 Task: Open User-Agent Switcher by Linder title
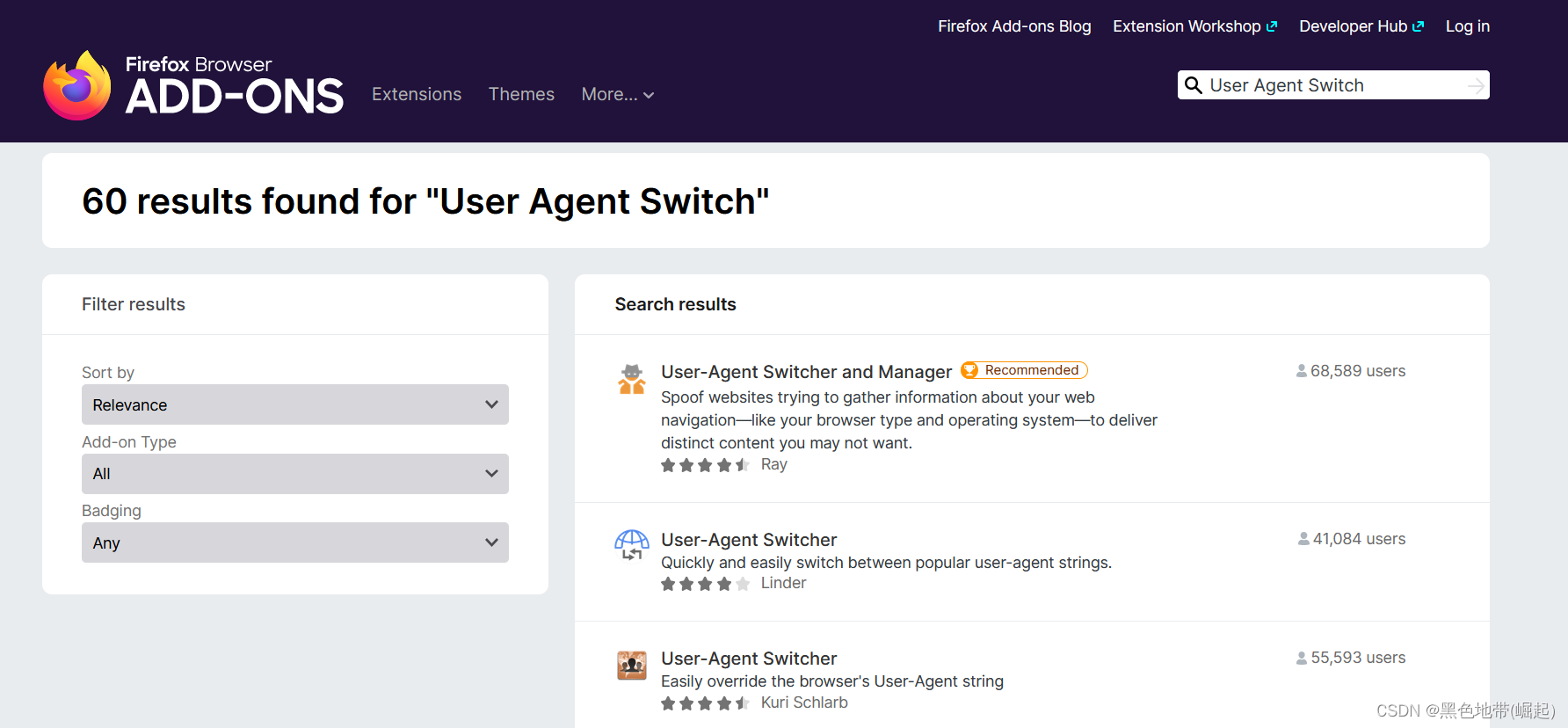click(749, 540)
